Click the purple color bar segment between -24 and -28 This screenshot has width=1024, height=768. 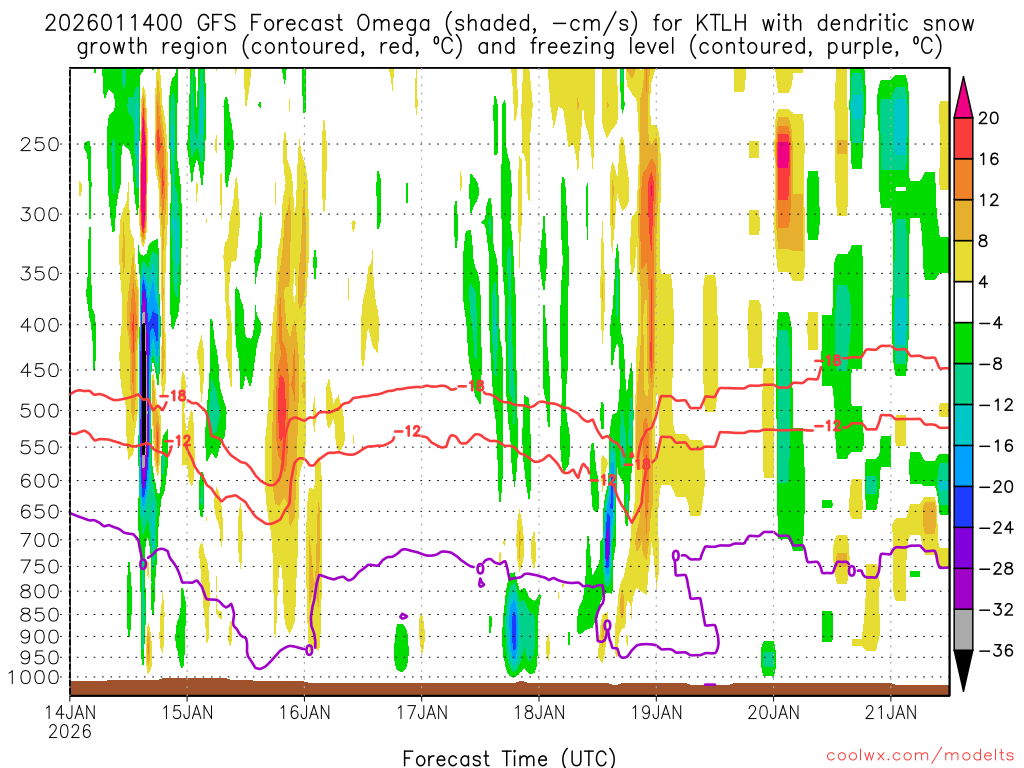tap(963, 548)
